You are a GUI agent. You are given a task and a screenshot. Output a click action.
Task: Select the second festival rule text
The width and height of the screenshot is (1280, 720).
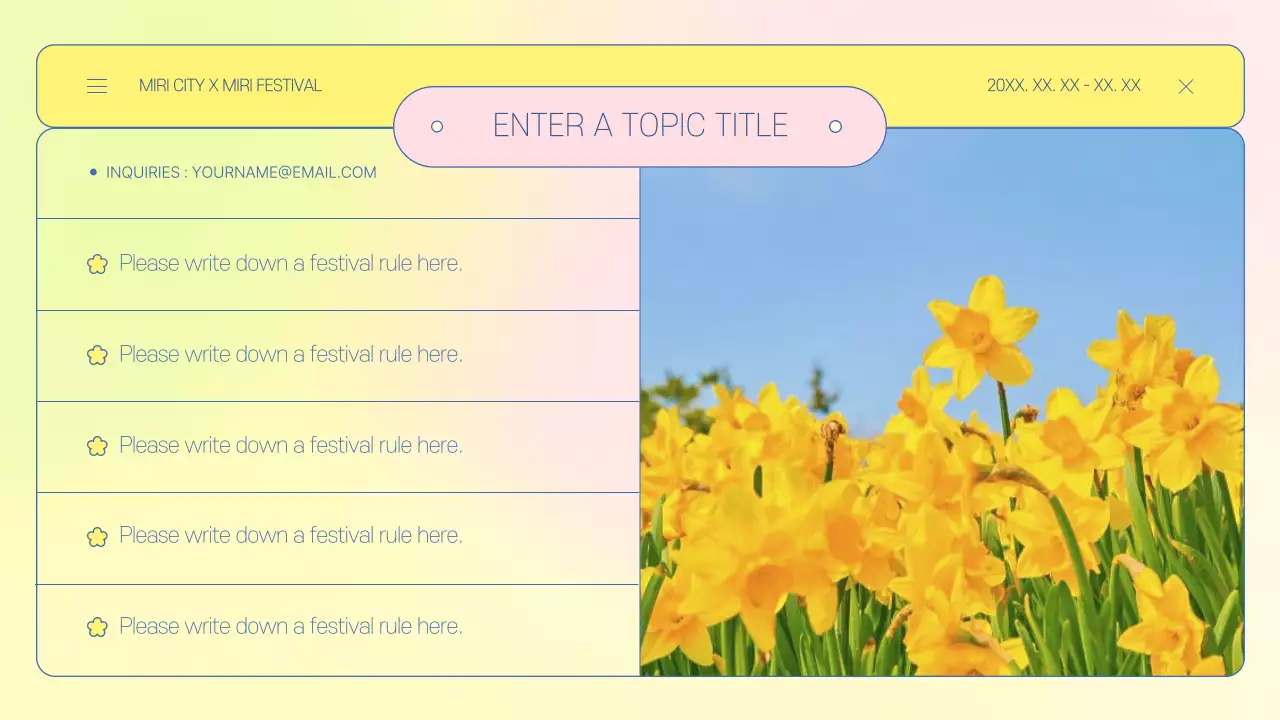(290, 354)
